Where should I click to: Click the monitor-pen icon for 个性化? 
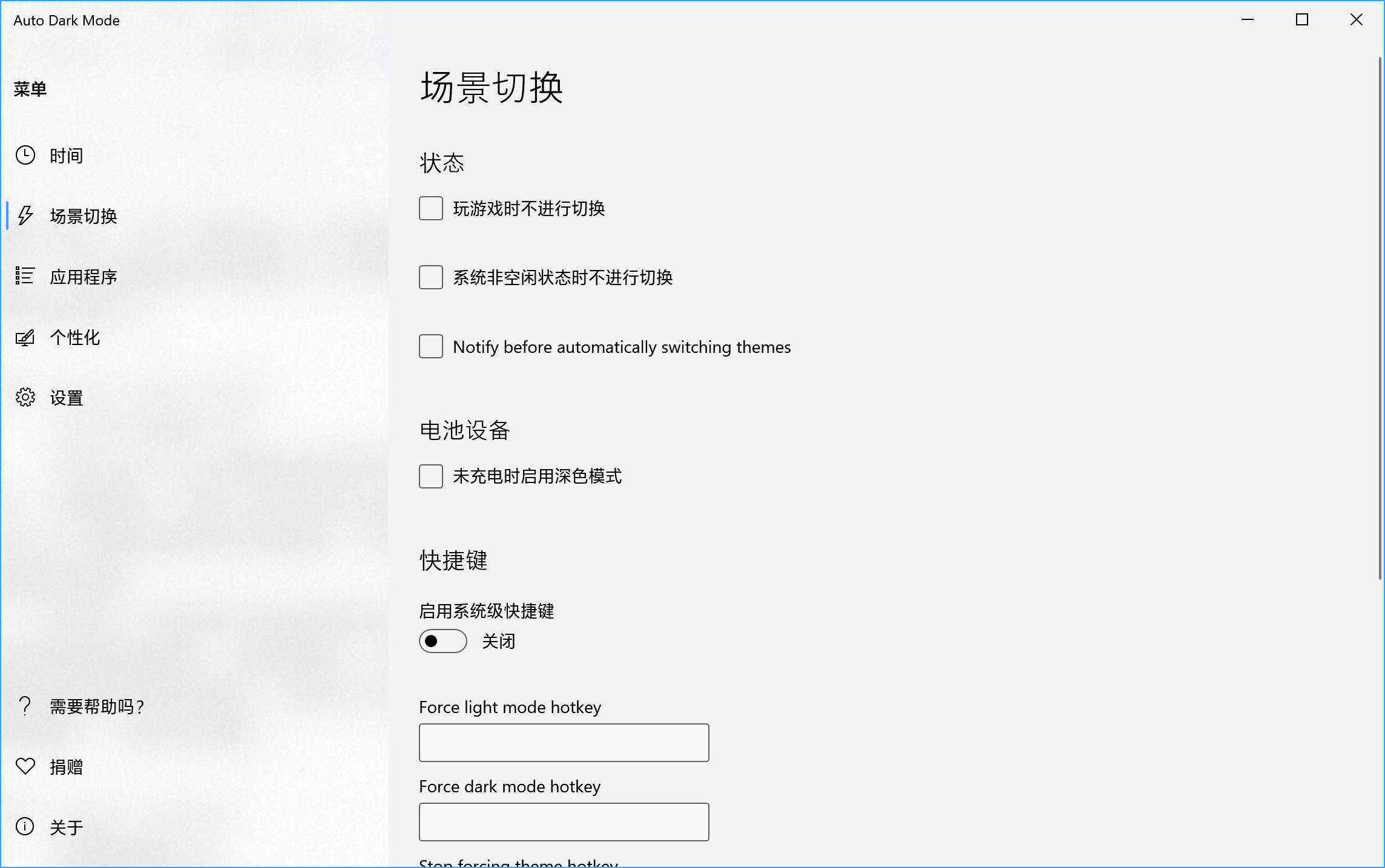click(25, 337)
